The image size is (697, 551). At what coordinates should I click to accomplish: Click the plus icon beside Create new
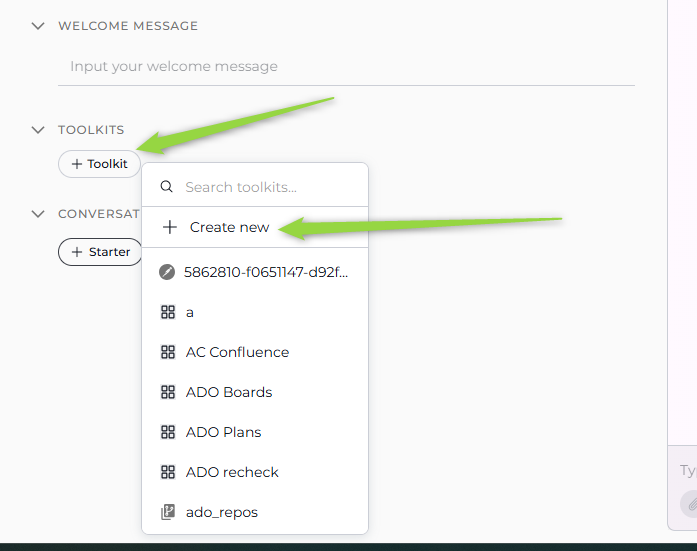170,227
